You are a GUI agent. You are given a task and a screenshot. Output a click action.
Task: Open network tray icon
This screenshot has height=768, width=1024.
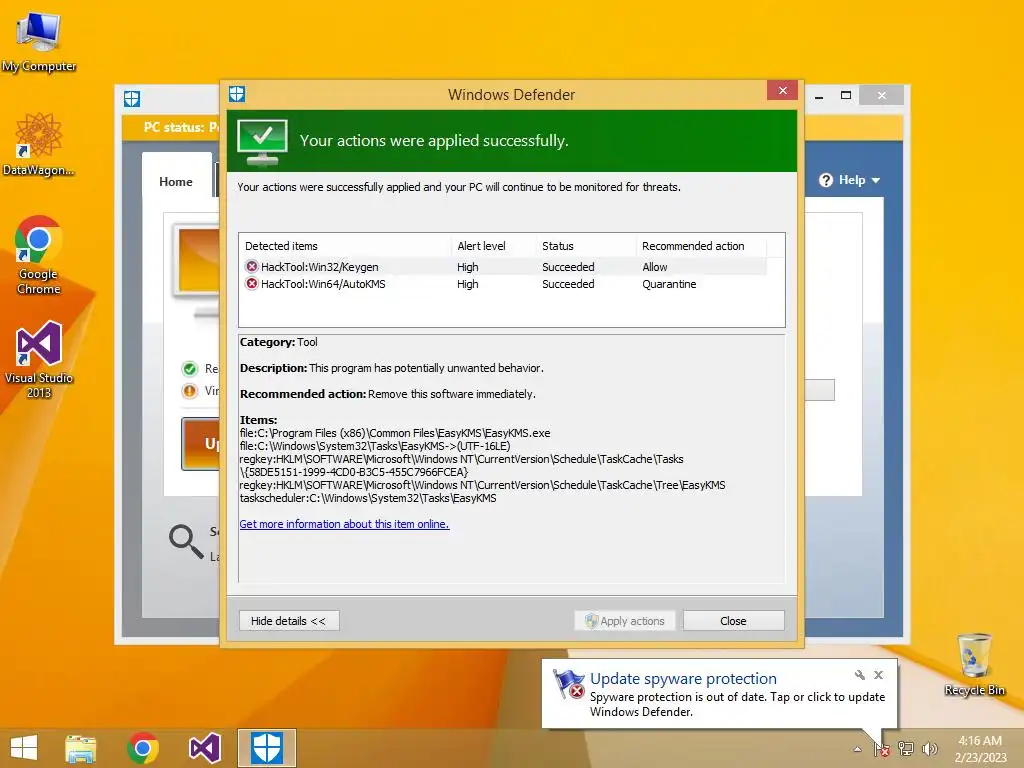click(x=906, y=749)
